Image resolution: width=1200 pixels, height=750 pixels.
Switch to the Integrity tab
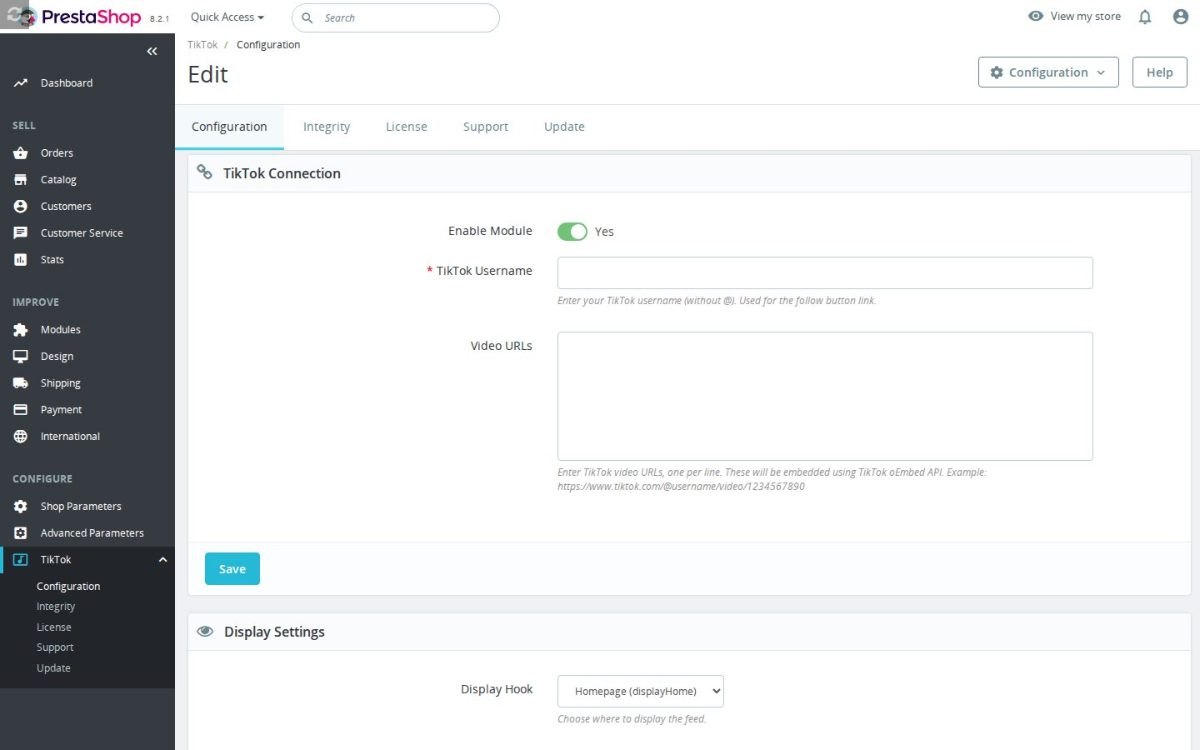pyautogui.click(x=327, y=127)
